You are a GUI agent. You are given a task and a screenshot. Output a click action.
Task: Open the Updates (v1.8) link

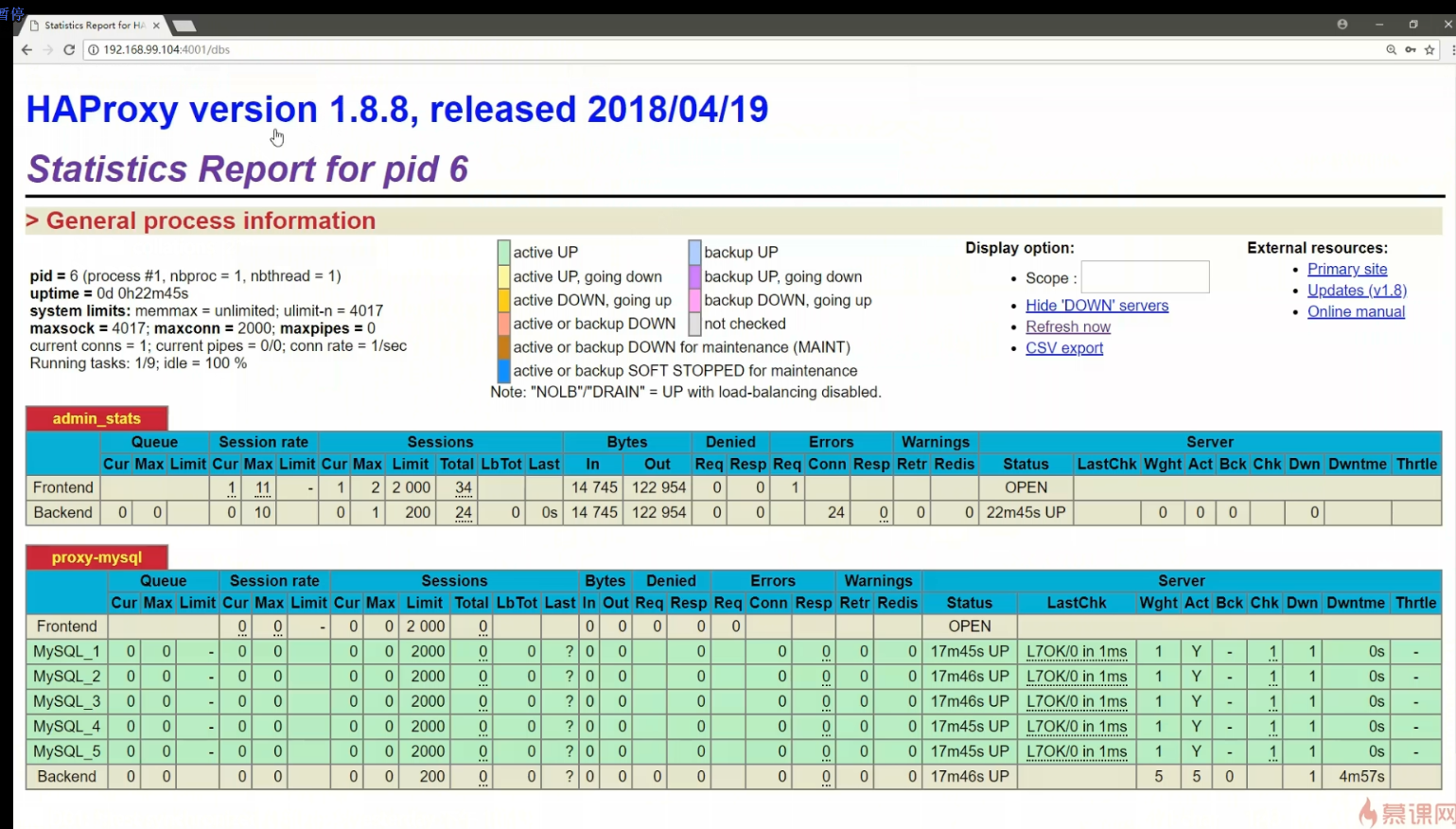pyautogui.click(x=1357, y=291)
